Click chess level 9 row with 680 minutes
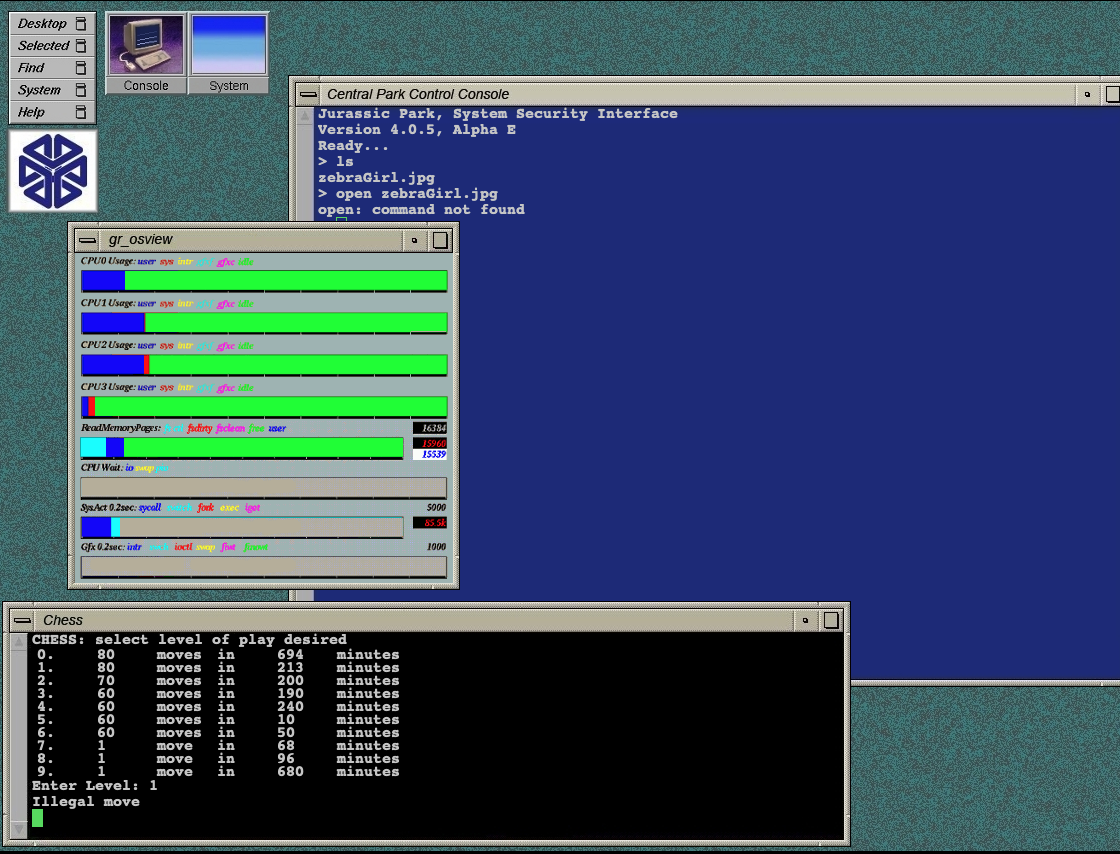This screenshot has height=854, width=1120. tap(218, 771)
